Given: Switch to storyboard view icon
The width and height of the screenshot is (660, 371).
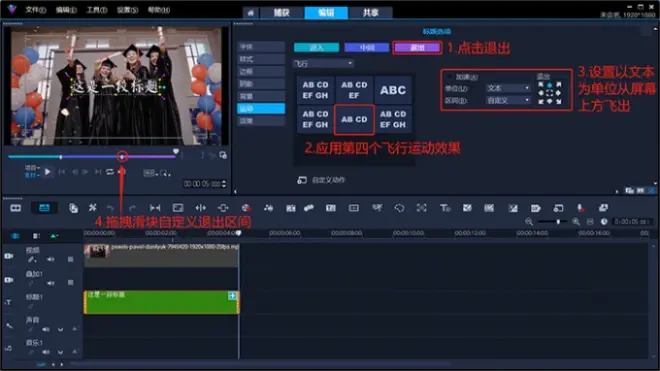Looking at the screenshot, I should click(x=16, y=208).
